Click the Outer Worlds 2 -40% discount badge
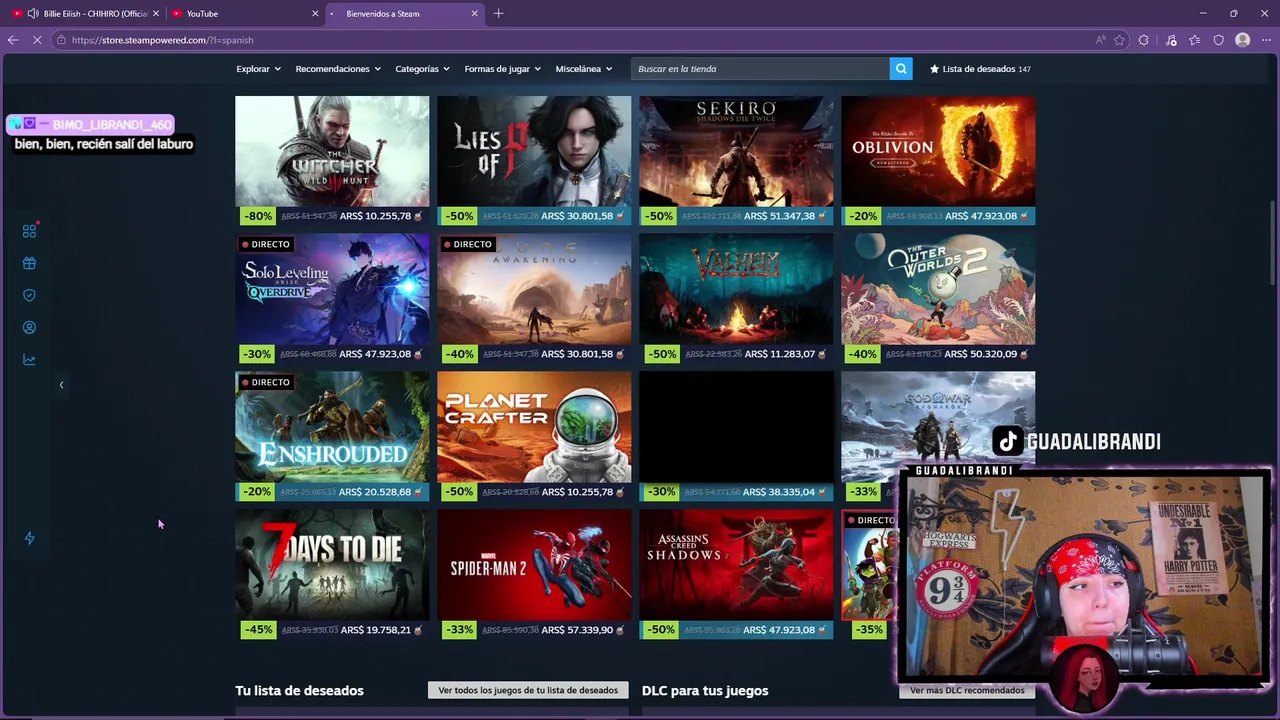1280x720 pixels. tap(862, 354)
